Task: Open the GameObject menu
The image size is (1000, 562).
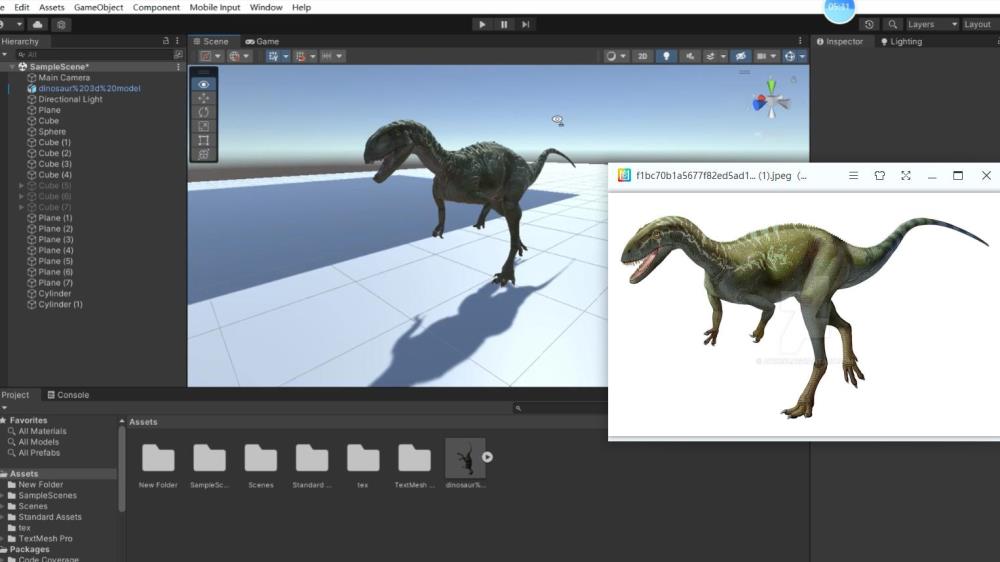Action: [99, 7]
